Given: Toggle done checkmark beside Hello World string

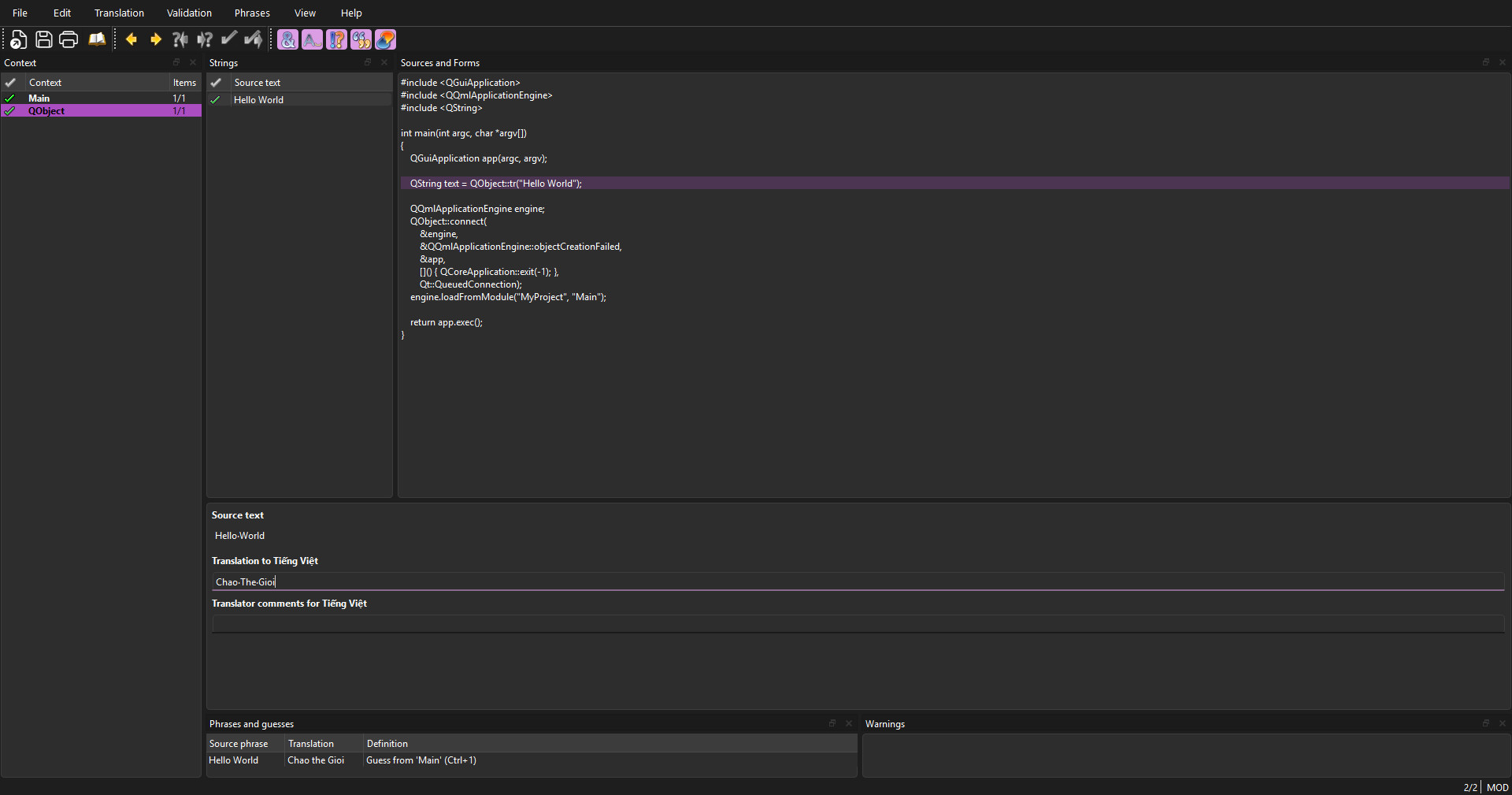Looking at the screenshot, I should pos(215,100).
